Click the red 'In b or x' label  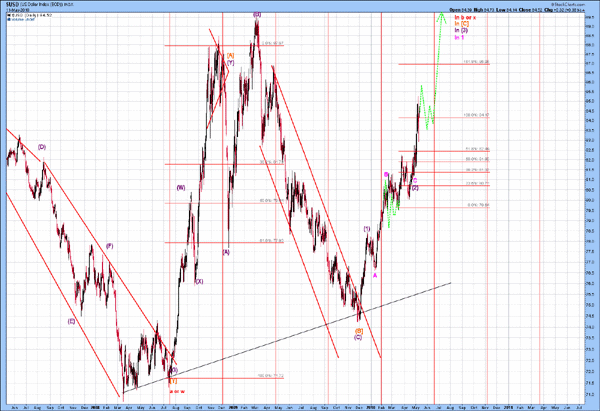click(465, 18)
